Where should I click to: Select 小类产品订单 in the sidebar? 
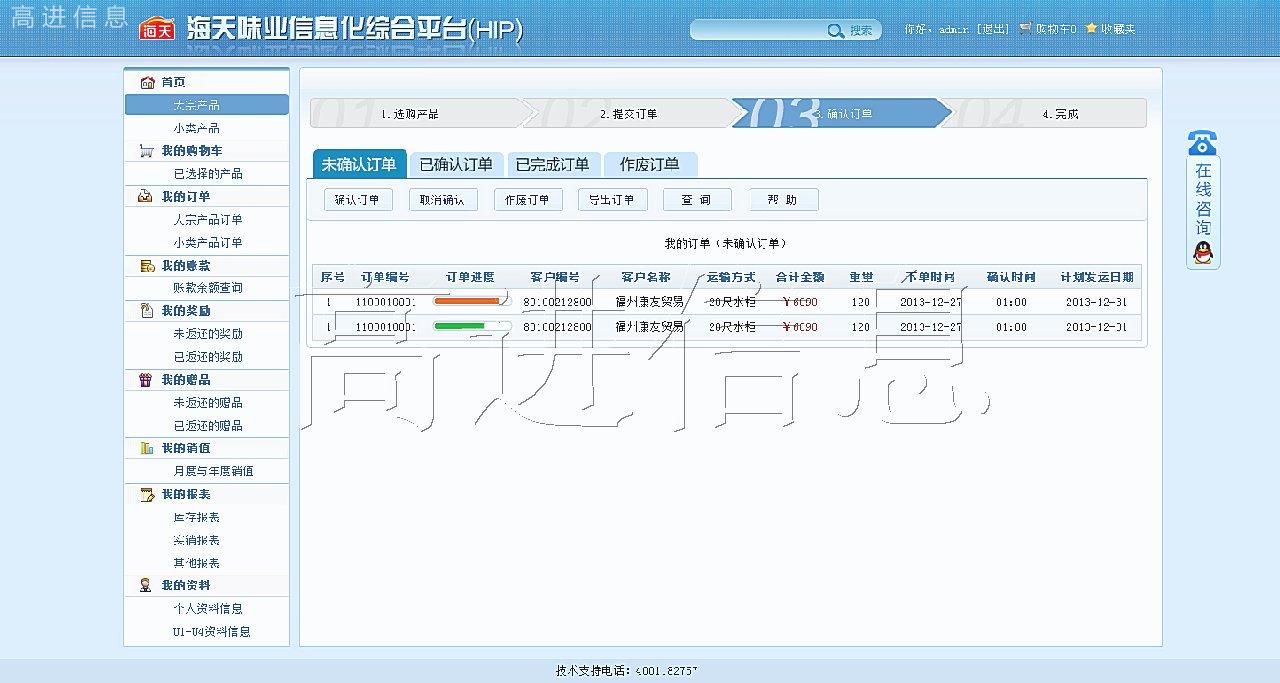click(x=207, y=243)
